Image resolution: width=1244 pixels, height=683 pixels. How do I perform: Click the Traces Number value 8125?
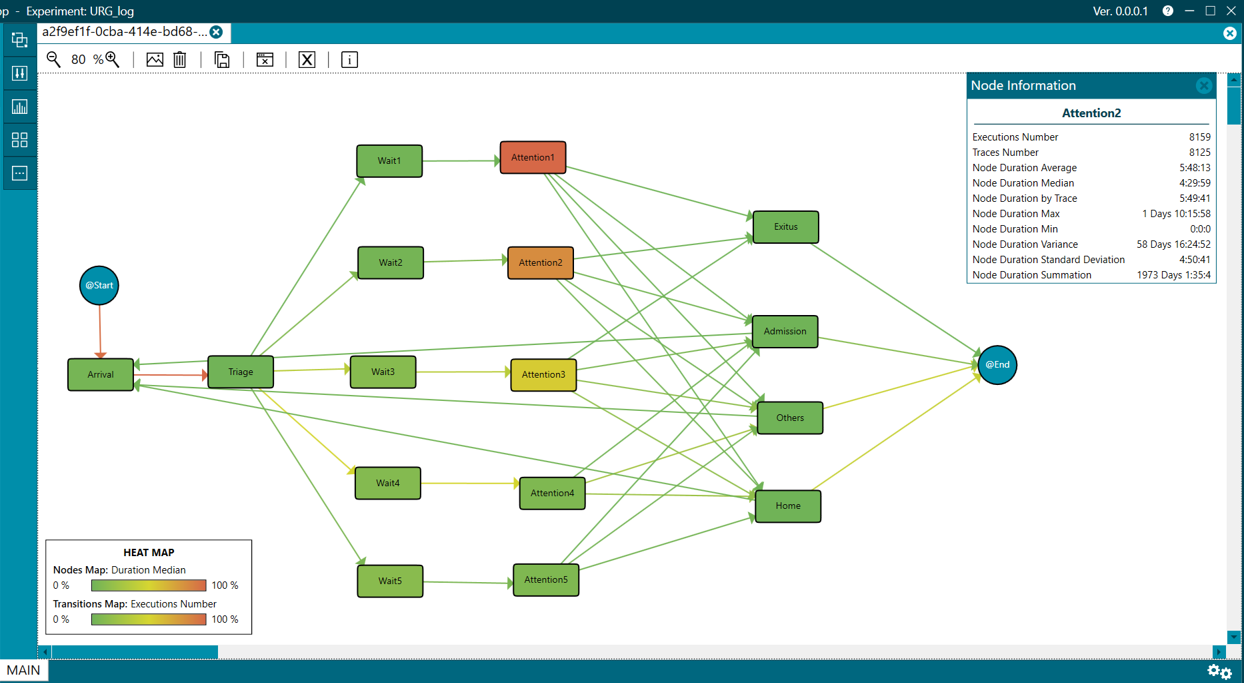coord(1199,153)
